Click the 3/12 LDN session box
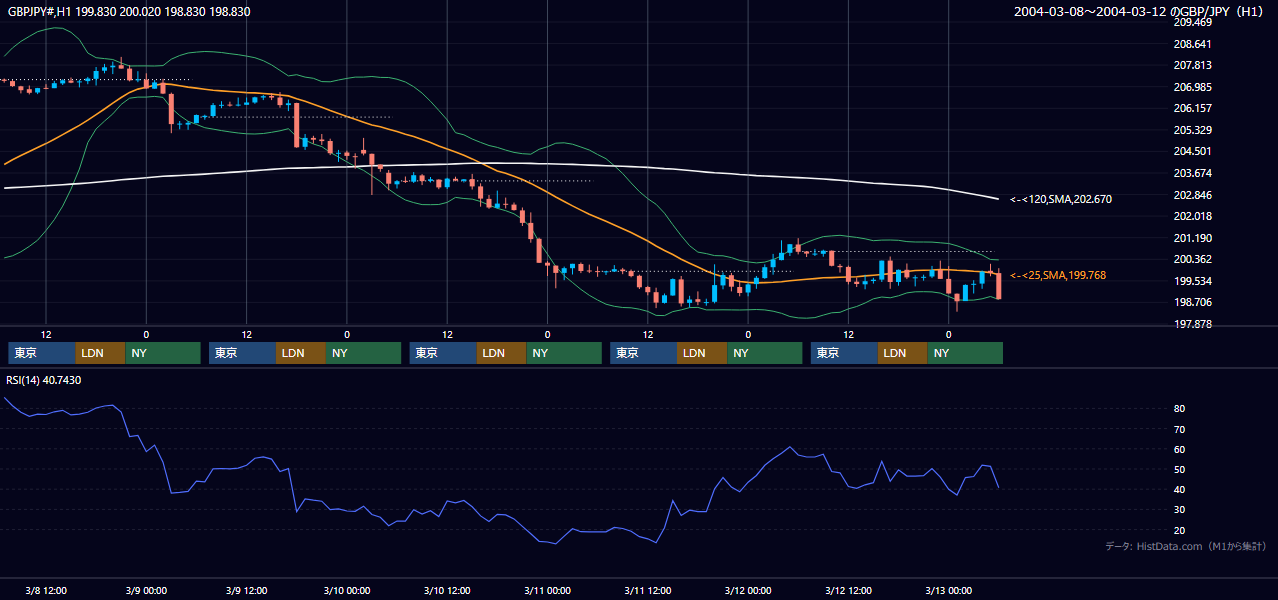 tap(903, 353)
